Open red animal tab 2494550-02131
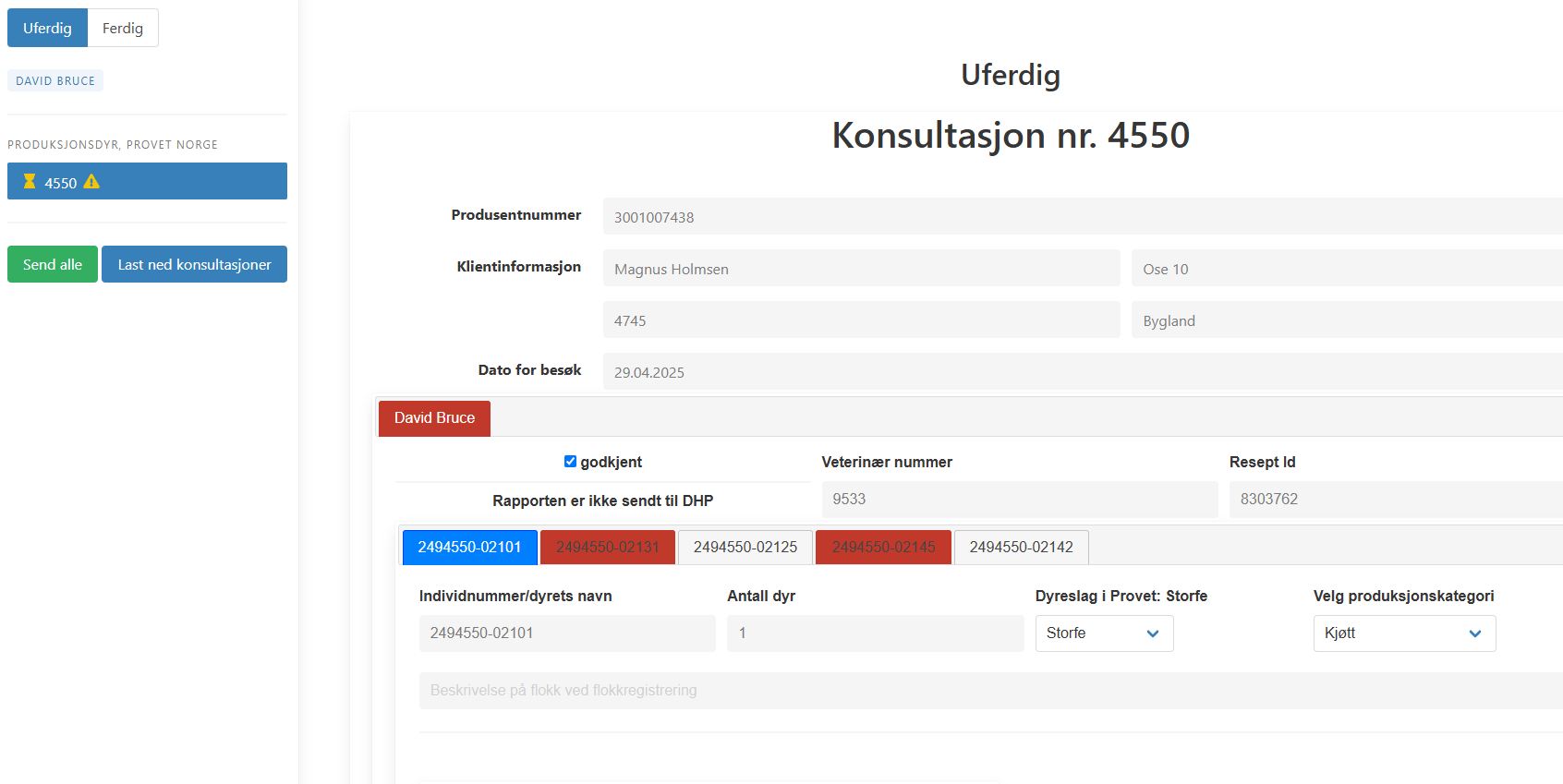 pos(608,548)
